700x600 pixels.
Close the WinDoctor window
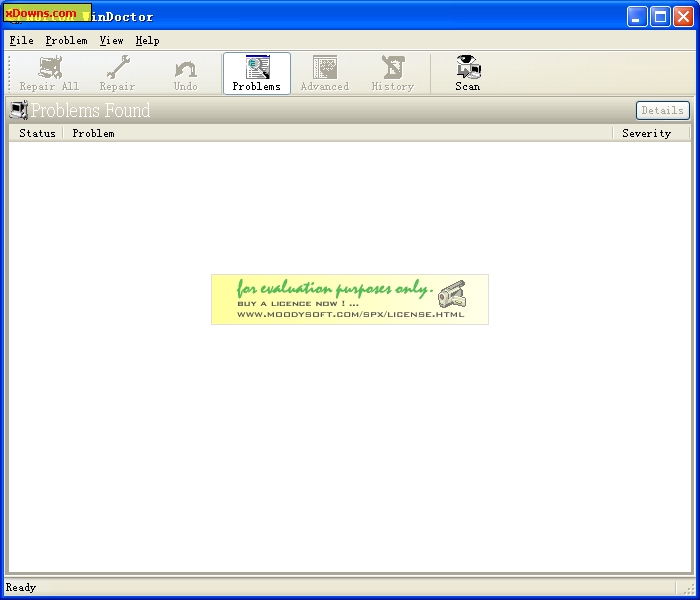[x=683, y=17]
